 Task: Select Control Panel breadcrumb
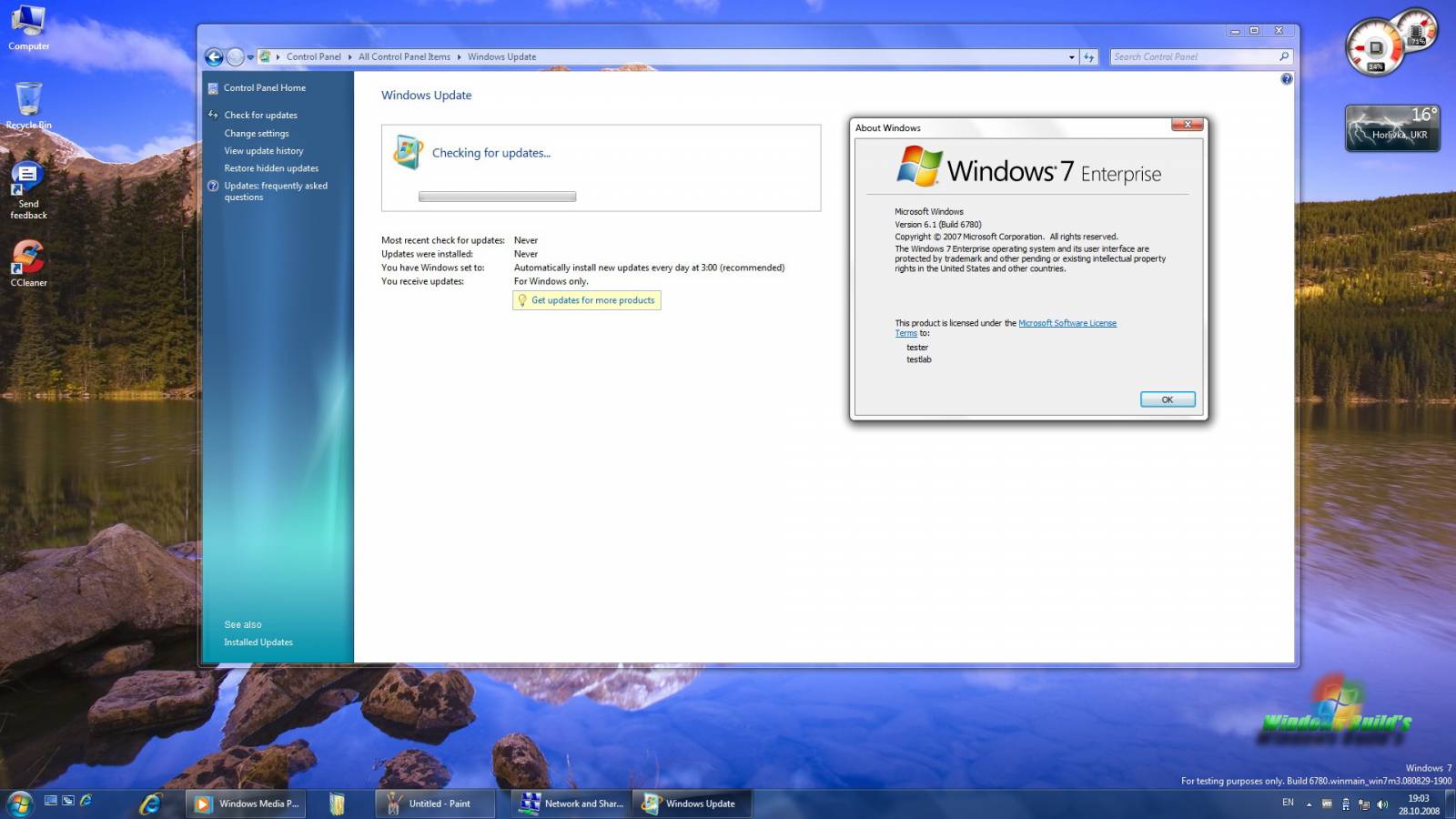pyautogui.click(x=313, y=56)
